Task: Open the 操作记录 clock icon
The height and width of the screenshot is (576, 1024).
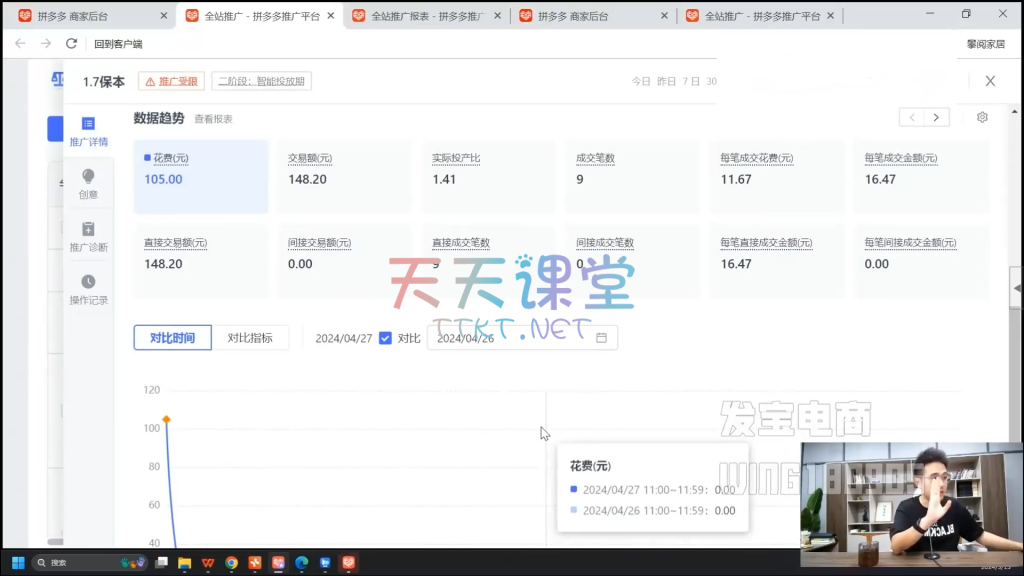Action: pos(88,289)
